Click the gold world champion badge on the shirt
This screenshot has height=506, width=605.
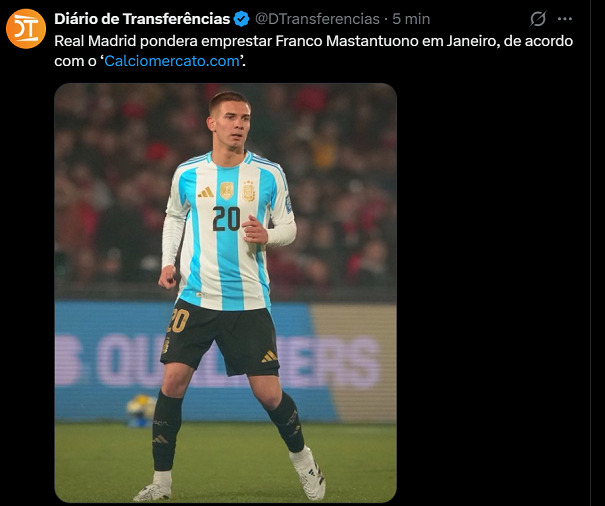point(227,191)
